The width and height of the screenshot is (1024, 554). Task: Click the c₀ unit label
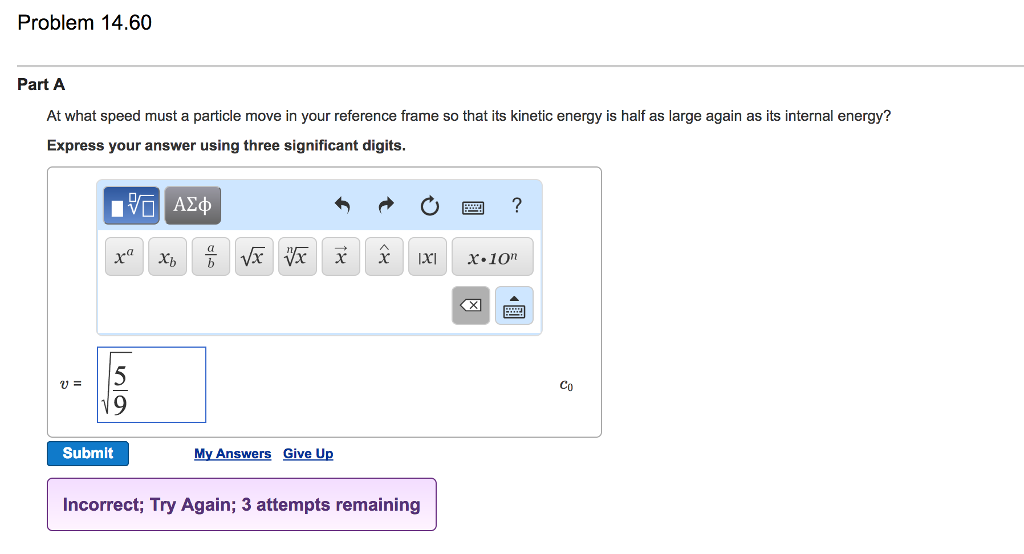coord(566,385)
